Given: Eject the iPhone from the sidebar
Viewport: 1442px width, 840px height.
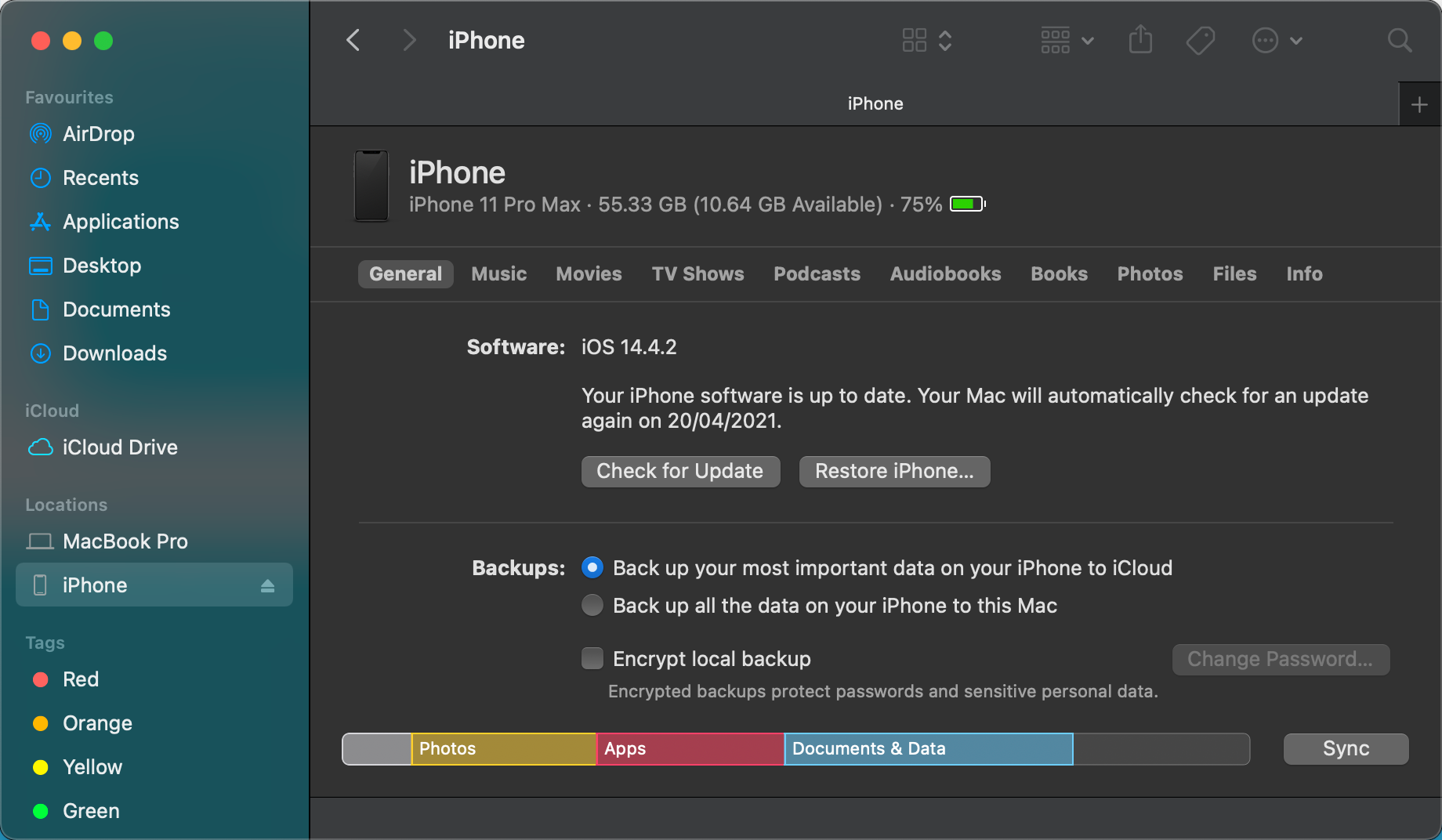Looking at the screenshot, I should pyautogui.click(x=267, y=585).
